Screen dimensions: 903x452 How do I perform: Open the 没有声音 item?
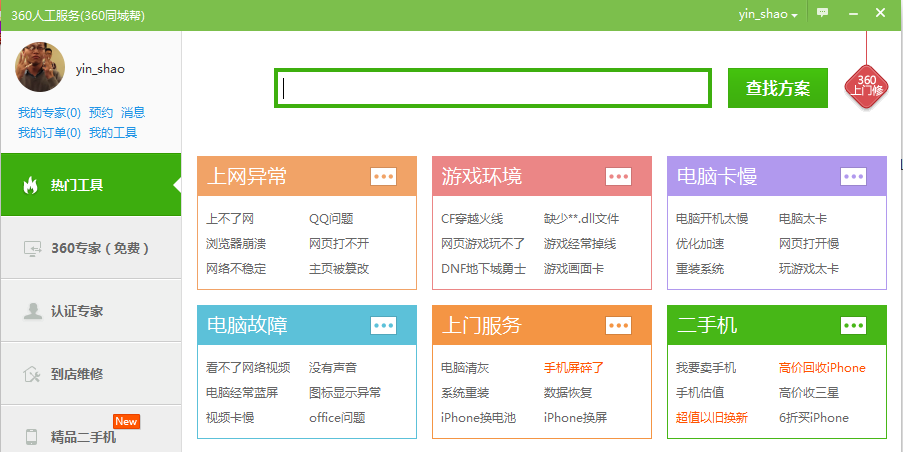coord(333,367)
